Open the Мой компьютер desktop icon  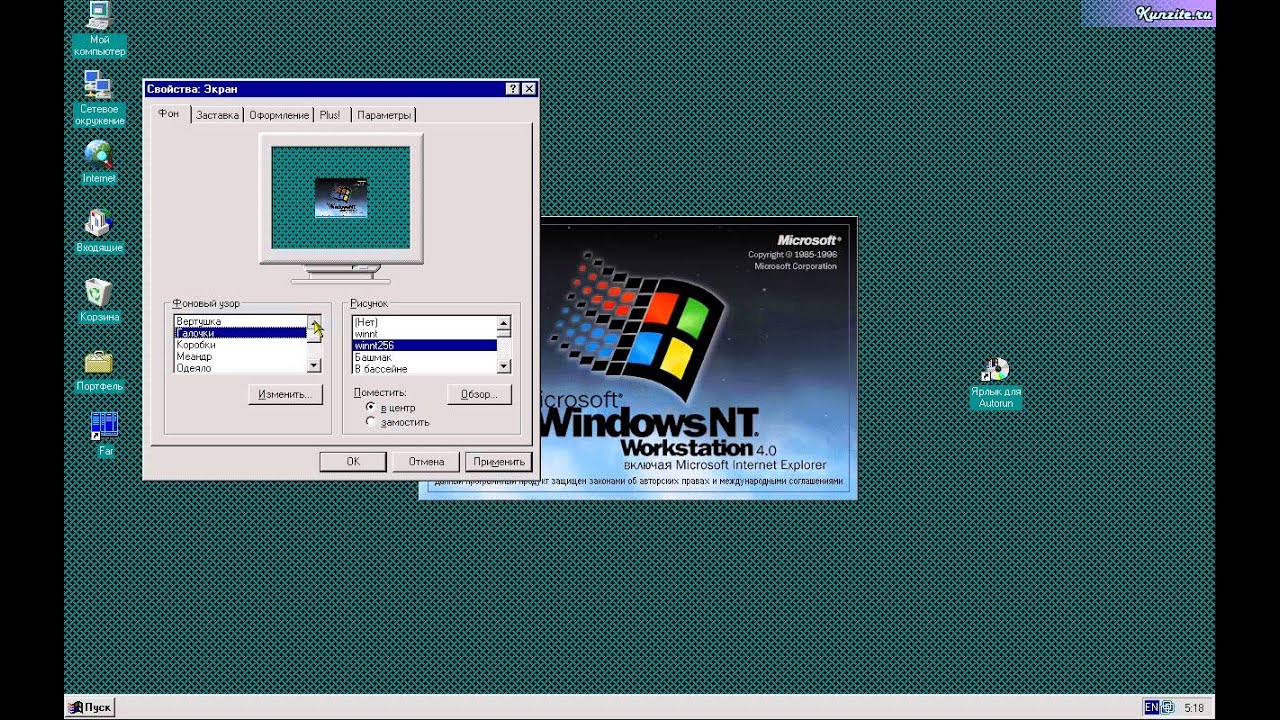click(99, 27)
